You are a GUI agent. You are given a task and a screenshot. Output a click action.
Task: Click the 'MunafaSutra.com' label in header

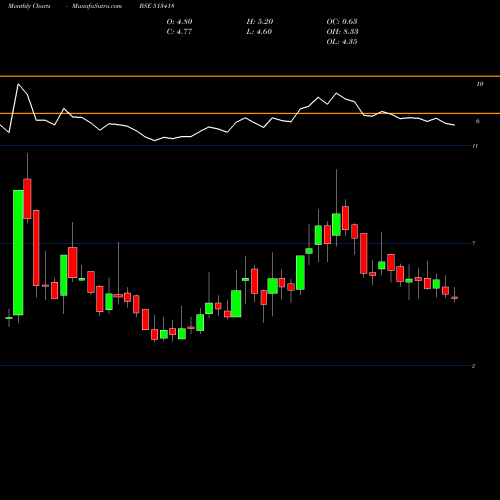coord(97,6)
